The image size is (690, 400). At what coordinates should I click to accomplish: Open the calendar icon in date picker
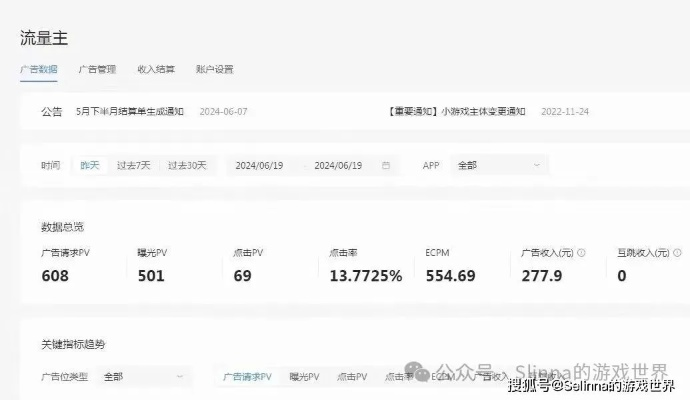(386, 165)
